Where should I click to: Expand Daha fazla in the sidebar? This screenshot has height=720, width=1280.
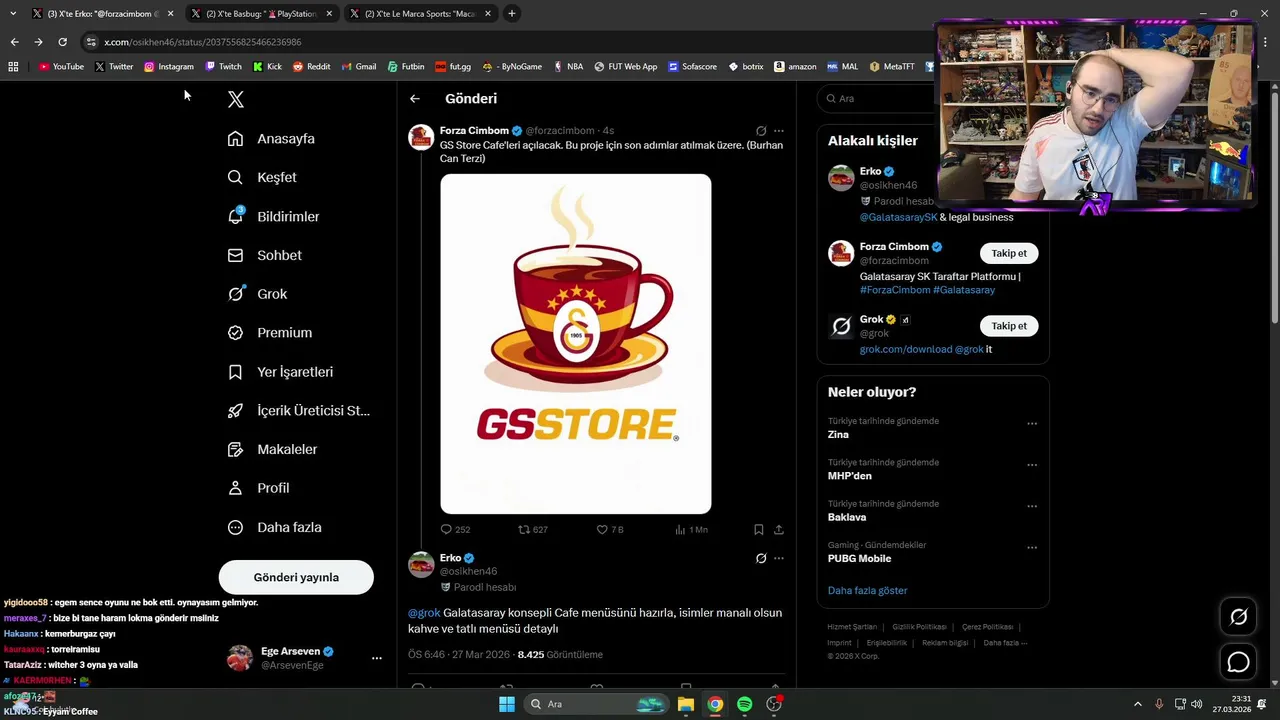[275, 527]
